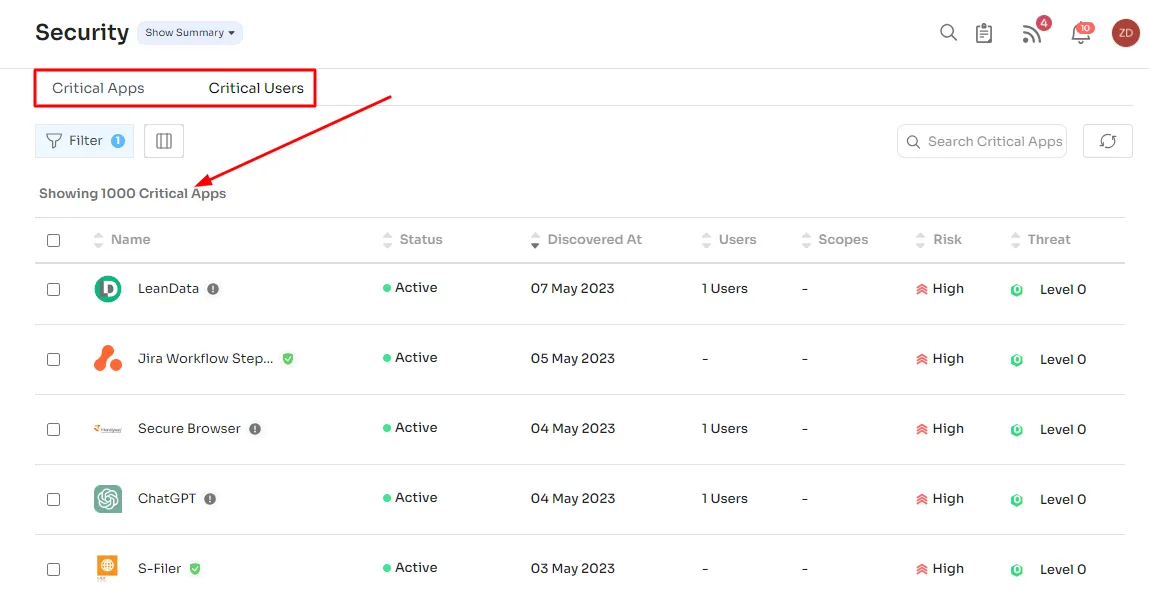Click the info badge beside ChatGPT
Screen dimensions: 1149x600
(x=210, y=499)
